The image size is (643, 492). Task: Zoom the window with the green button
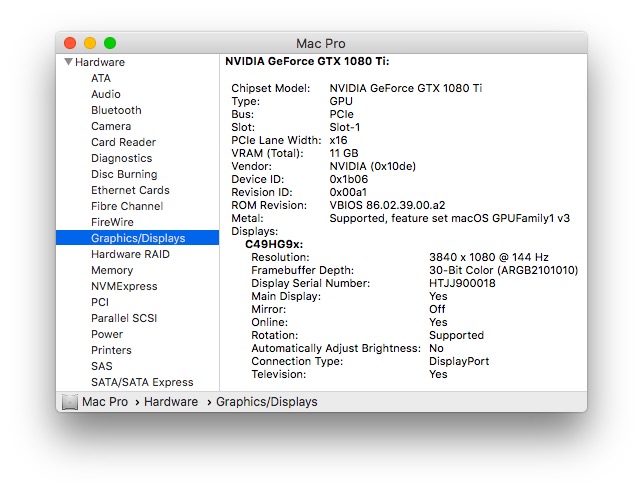[110, 43]
